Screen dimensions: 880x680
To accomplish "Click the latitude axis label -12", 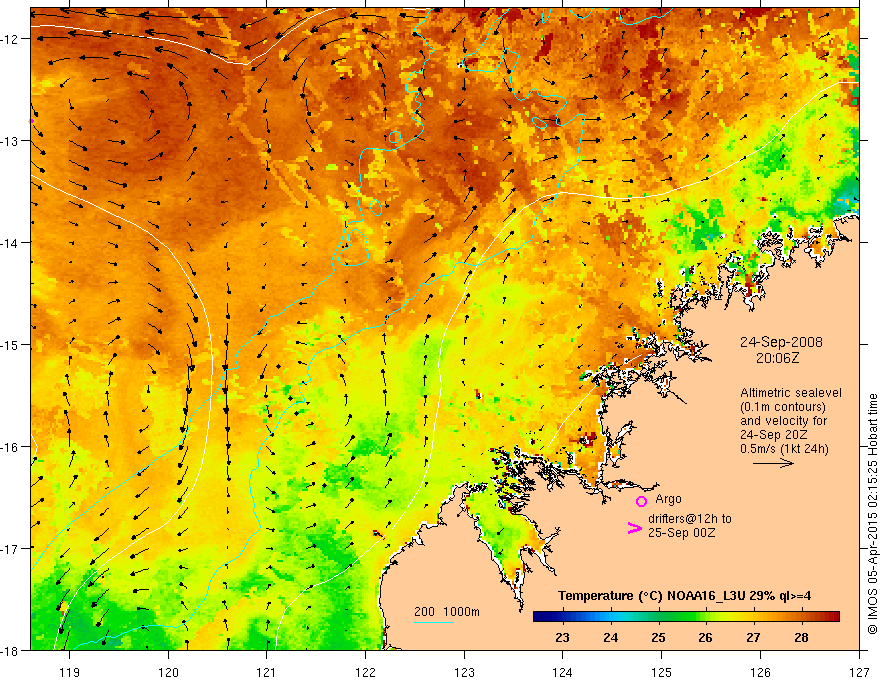I will tap(11, 39).
